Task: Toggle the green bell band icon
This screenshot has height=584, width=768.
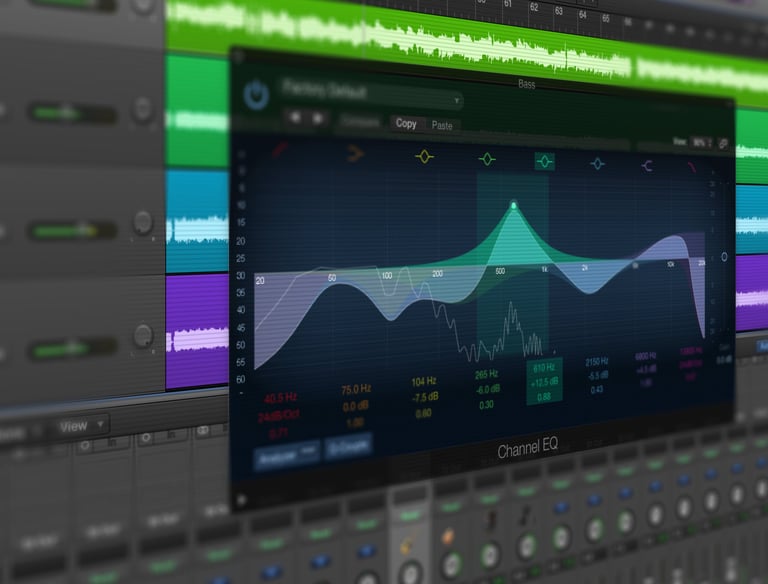Action: (x=487, y=159)
